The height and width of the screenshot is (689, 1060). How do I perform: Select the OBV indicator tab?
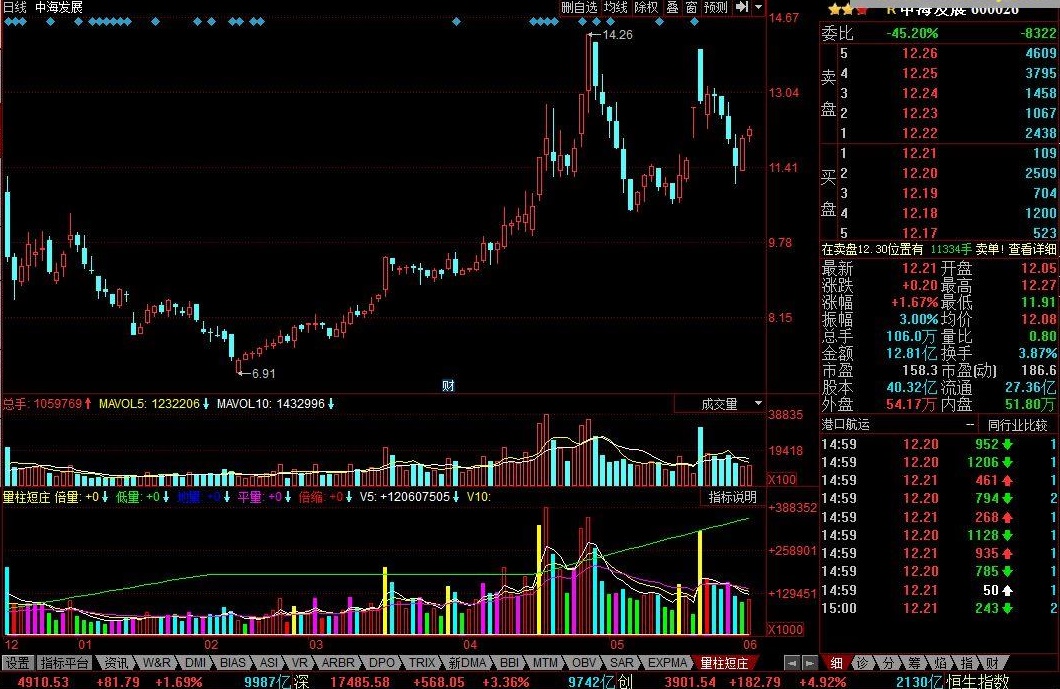point(584,663)
